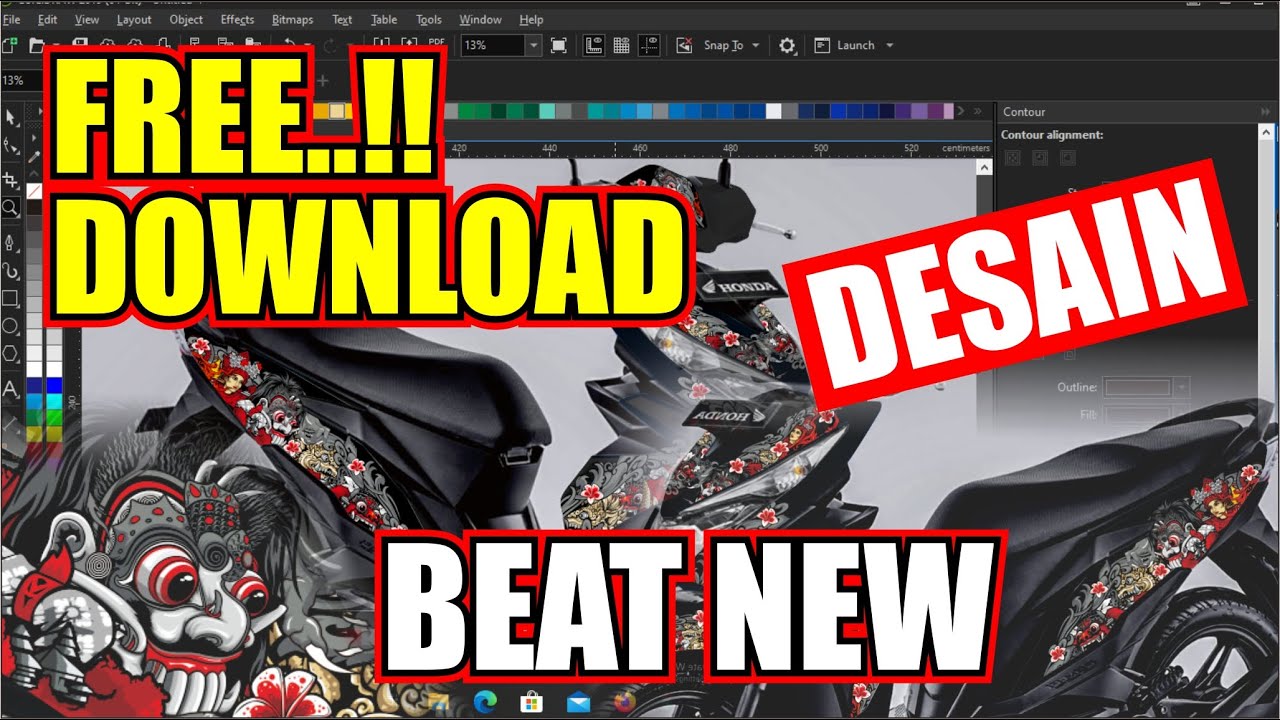Open Firefox from the taskbar
Viewport: 1280px width, 720px height.
tap(626, 703)
